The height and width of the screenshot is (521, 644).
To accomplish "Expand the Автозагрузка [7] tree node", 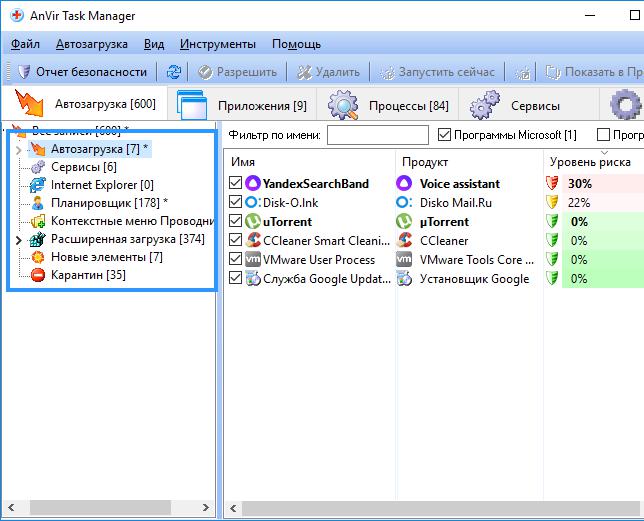I will [18, 149].
